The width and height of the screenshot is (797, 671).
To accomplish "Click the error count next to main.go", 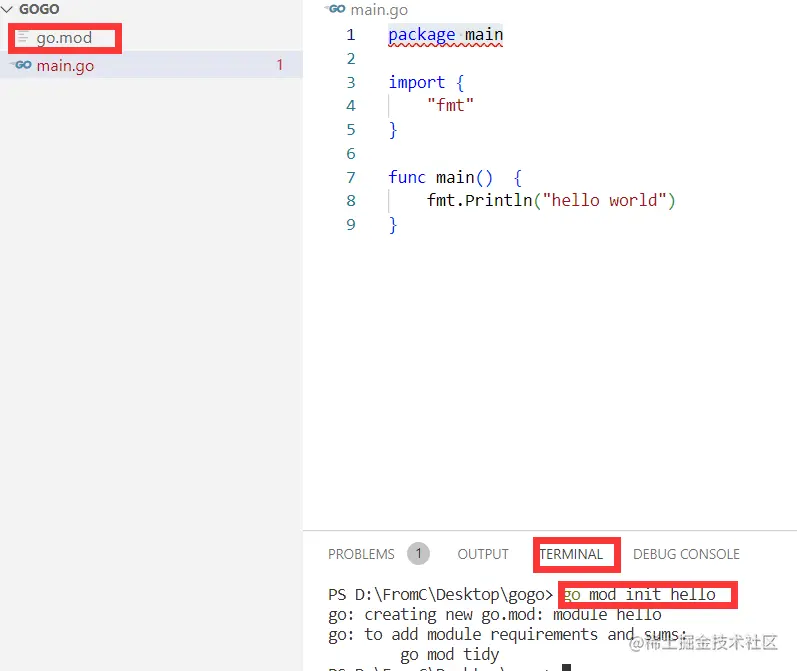I will tap(280, 65).
